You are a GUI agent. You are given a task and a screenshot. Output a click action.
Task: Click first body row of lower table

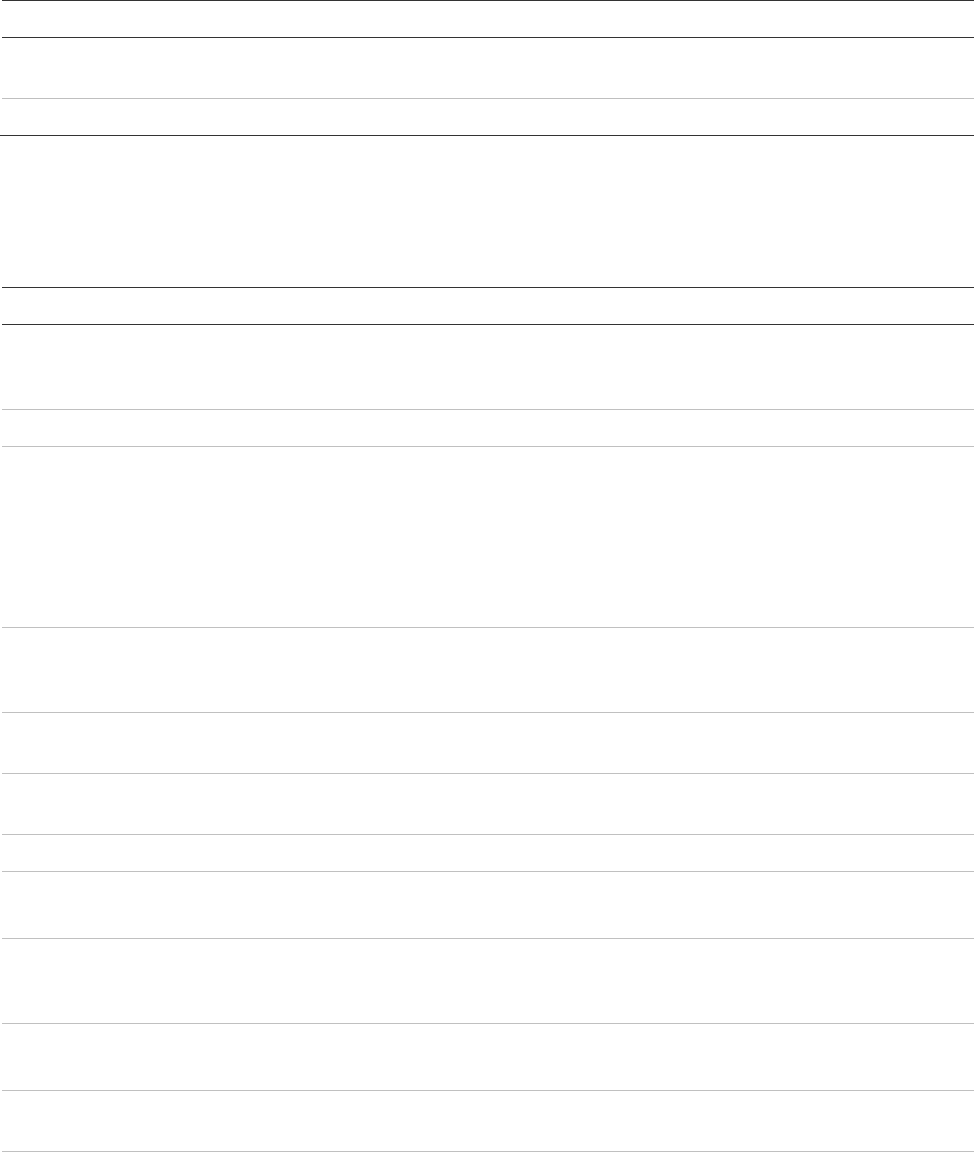point(487,366)
